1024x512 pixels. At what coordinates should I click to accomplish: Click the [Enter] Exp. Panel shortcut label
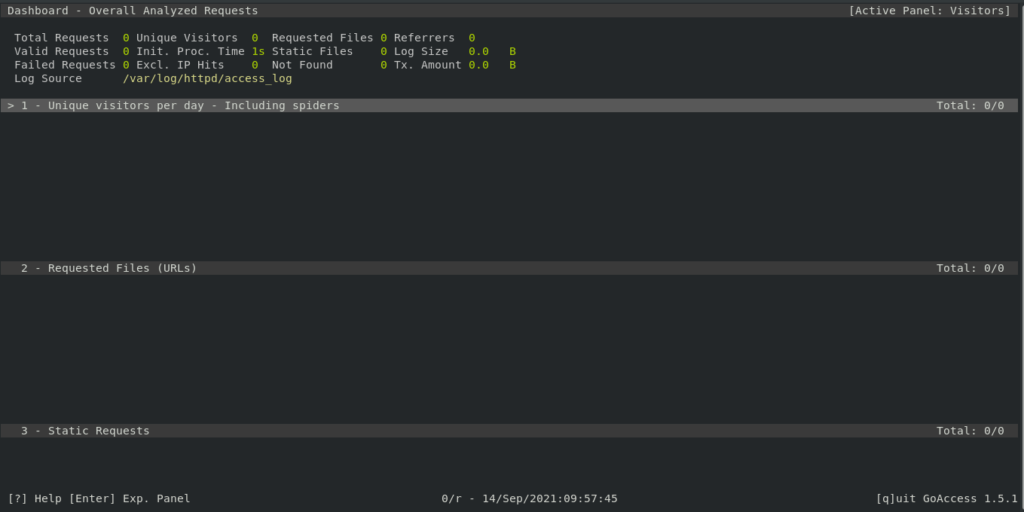coord(129,498)
